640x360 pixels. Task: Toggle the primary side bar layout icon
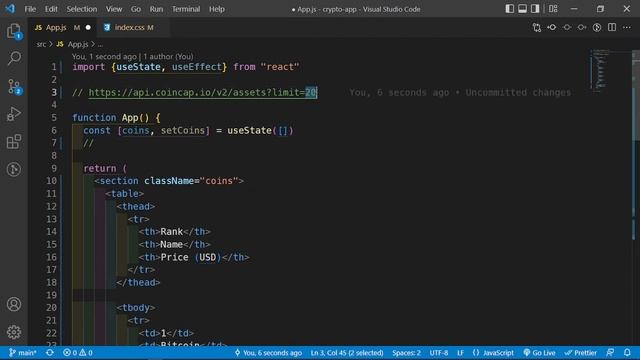click(509, 9)
